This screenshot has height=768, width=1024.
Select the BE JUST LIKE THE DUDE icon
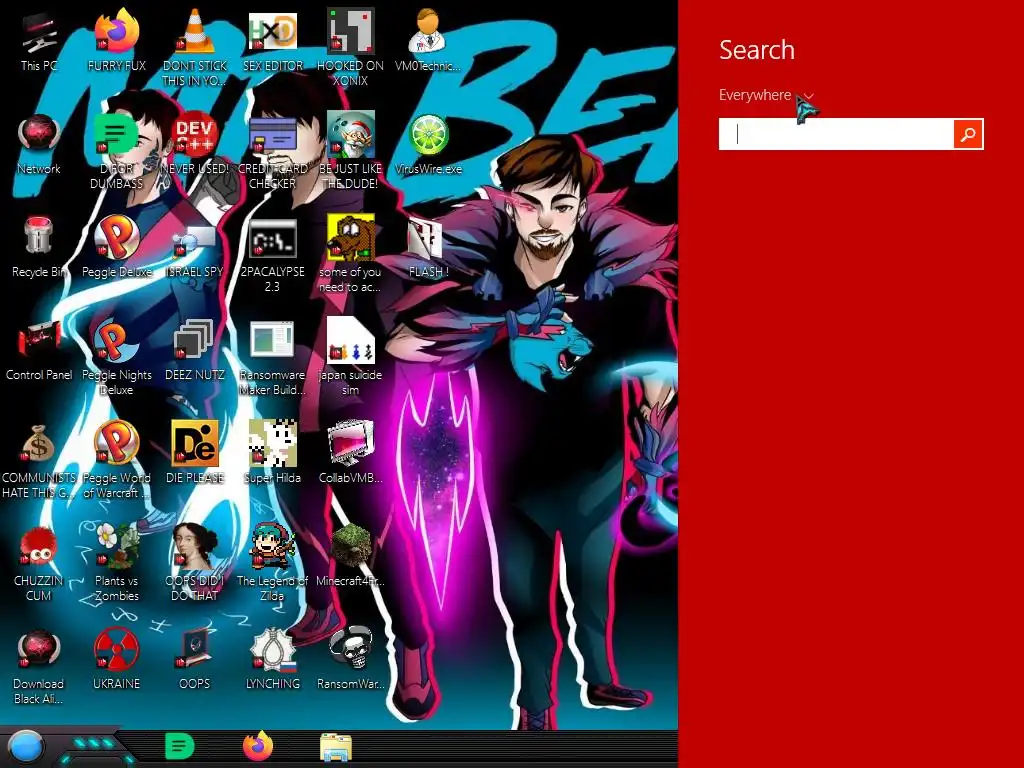coord(351,135)
